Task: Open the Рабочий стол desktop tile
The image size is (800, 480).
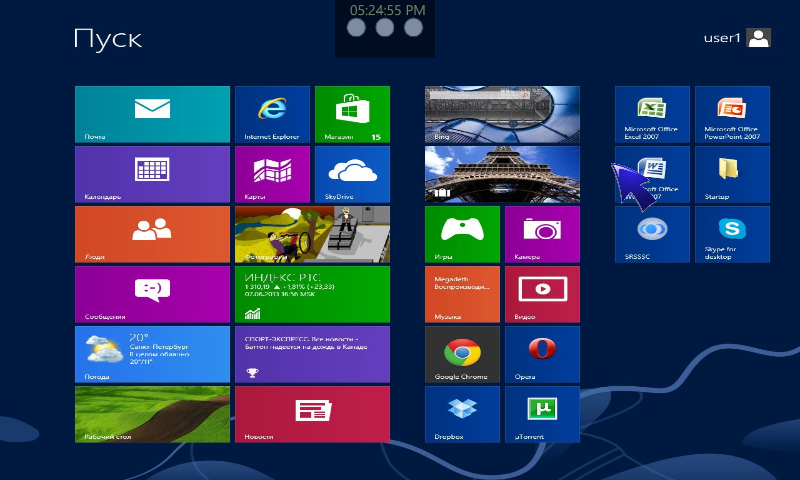Action: [152, 414]
